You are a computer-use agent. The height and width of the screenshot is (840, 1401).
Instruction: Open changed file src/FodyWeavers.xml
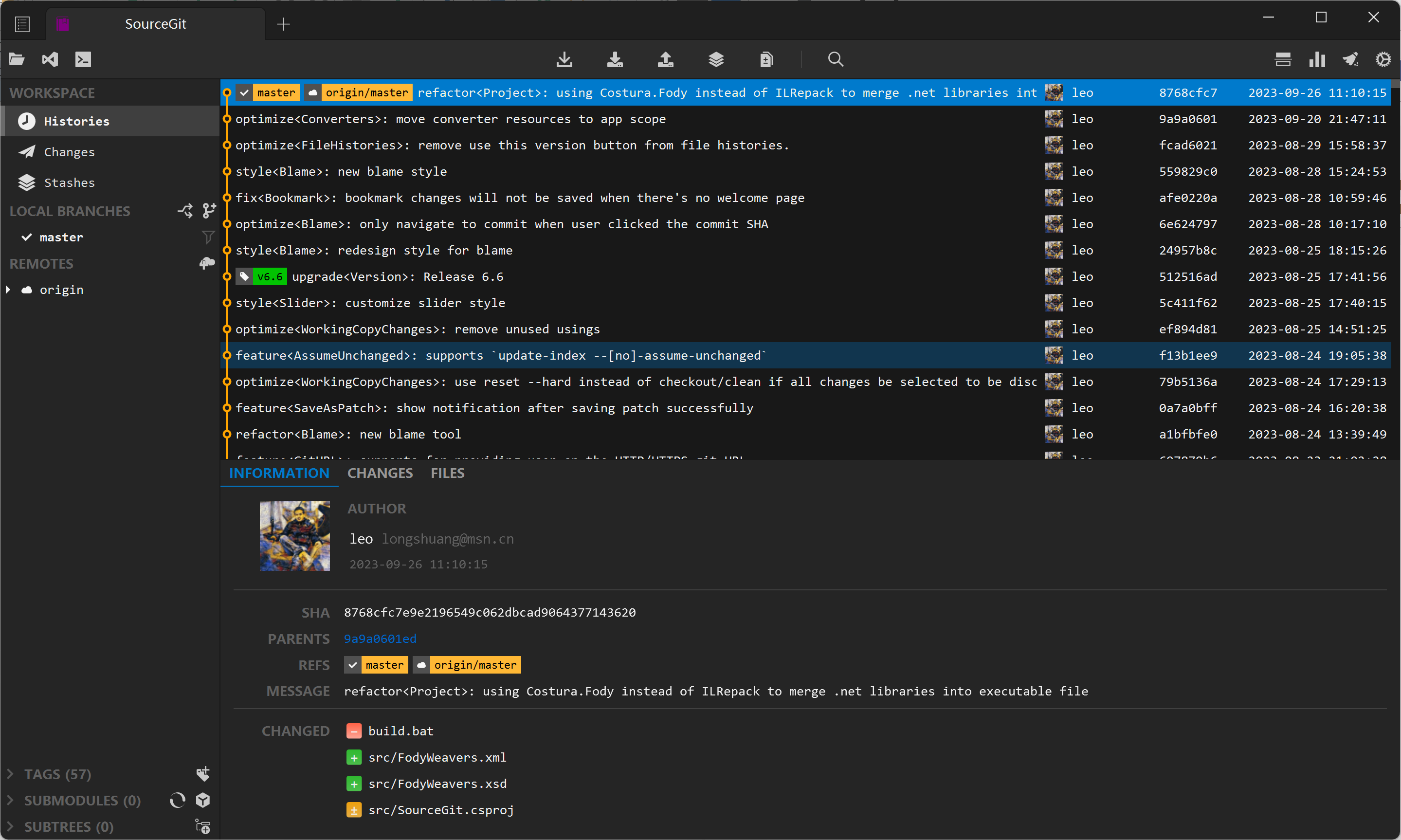pyautogui.click(x=437, y=757)
